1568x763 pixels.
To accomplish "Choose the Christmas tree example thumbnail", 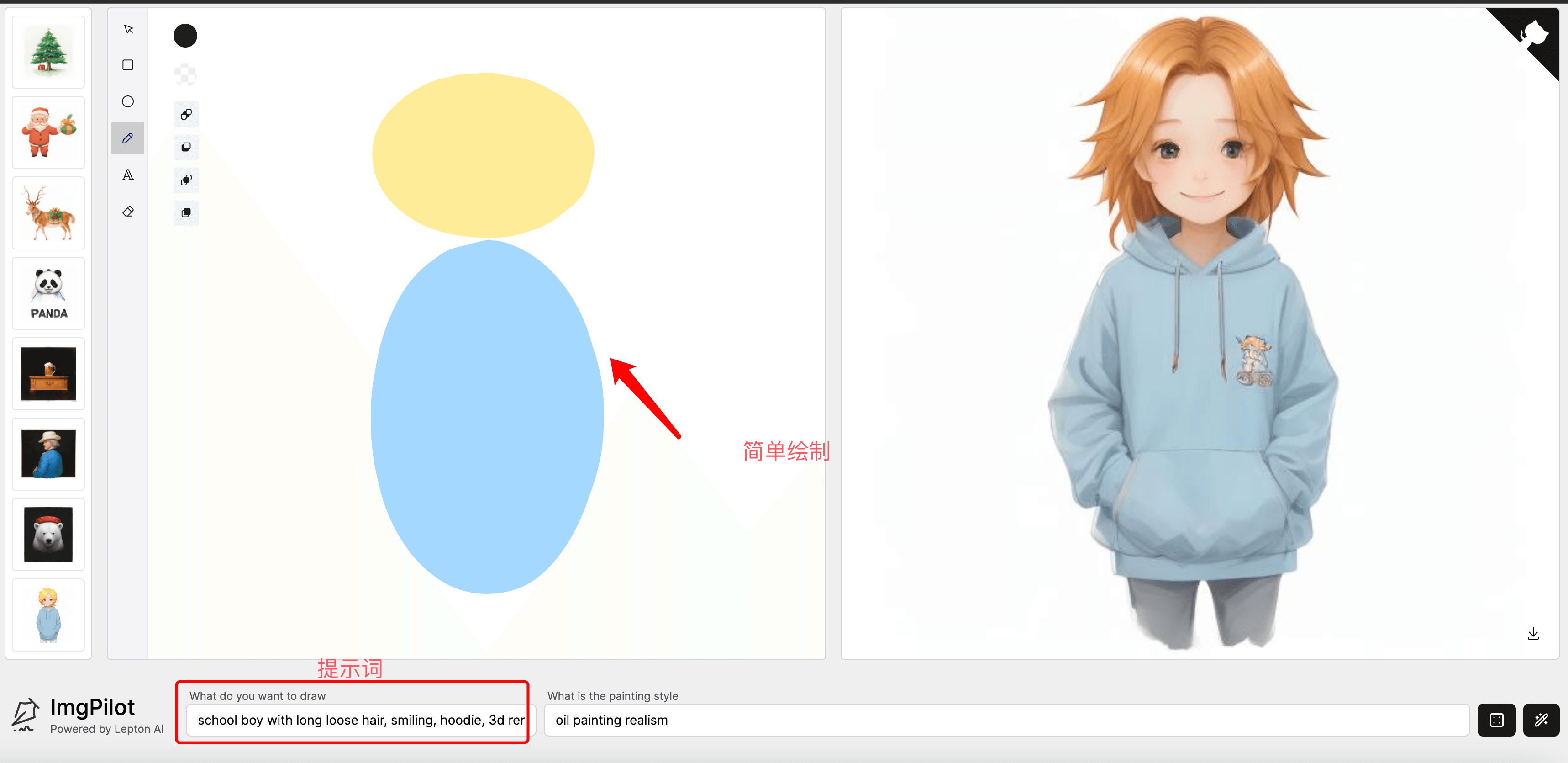I will [49, 53].
